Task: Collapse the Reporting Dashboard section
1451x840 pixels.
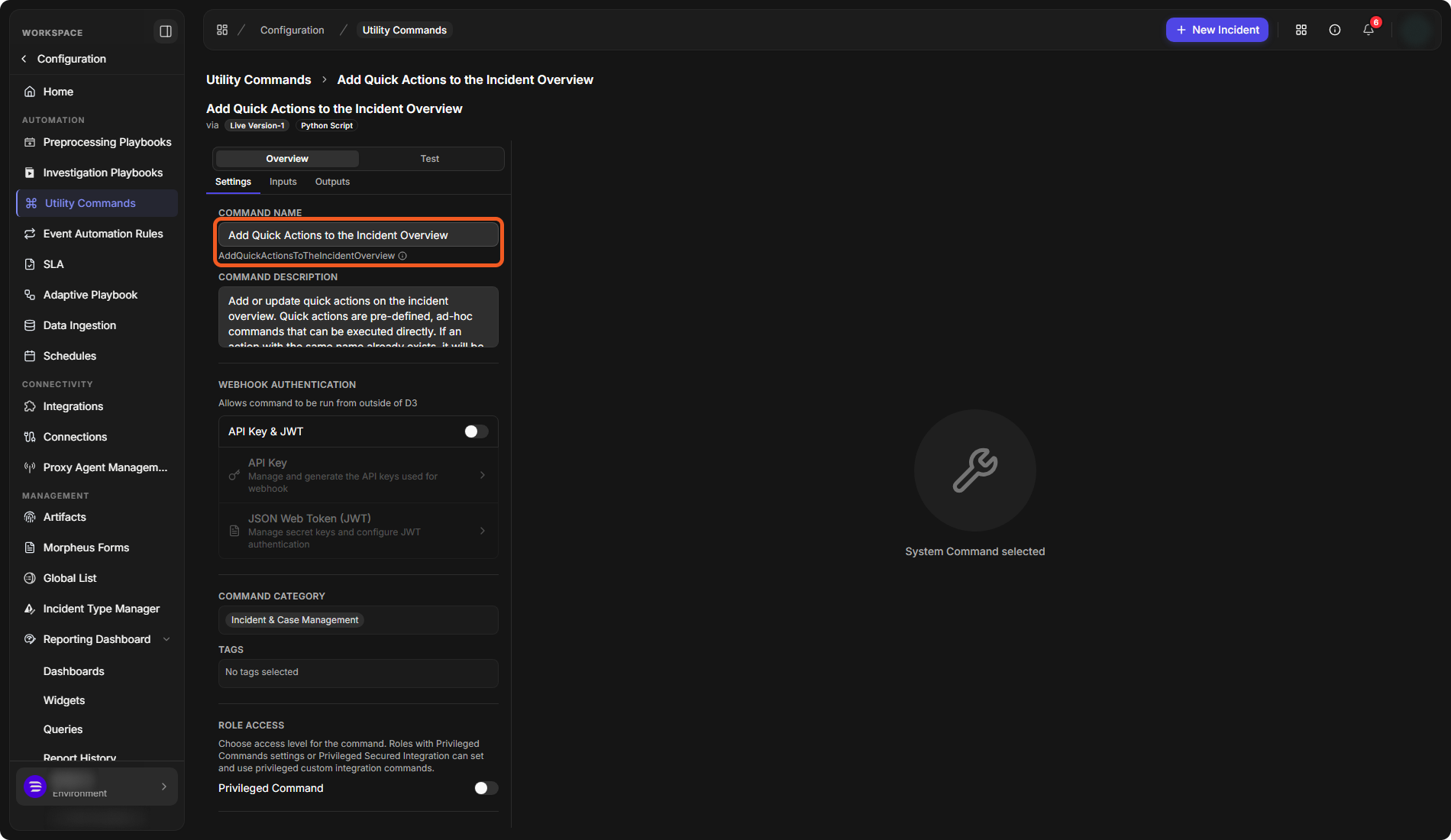Action: (166, 639)
